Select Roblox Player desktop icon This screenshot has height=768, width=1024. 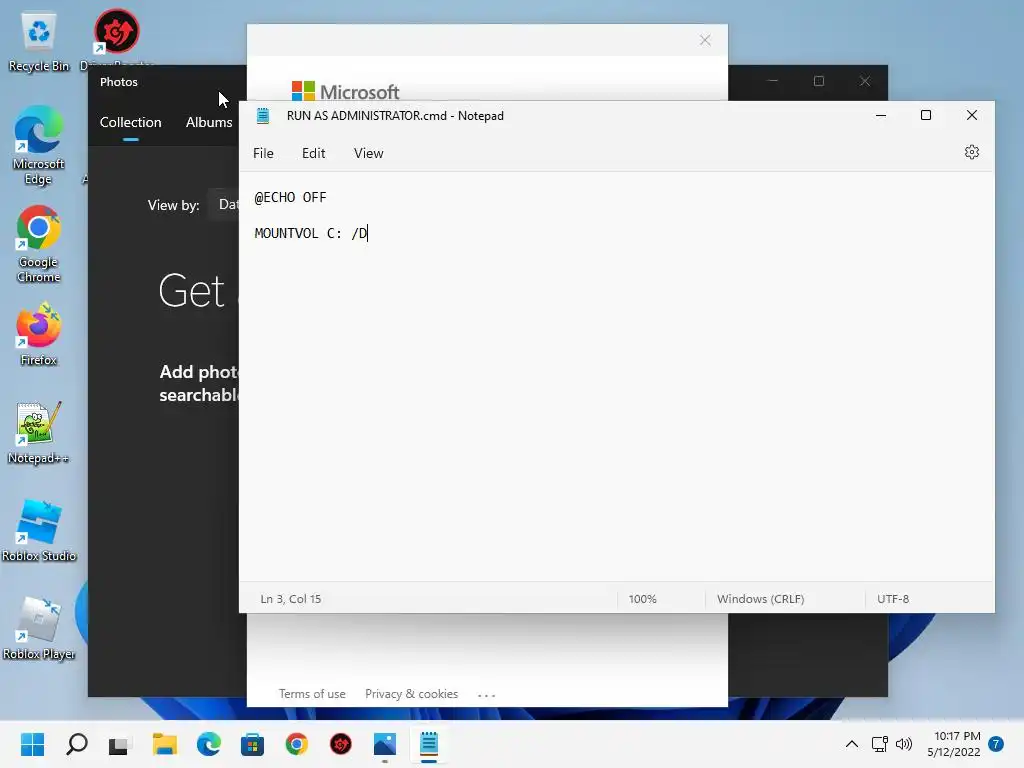39,628
